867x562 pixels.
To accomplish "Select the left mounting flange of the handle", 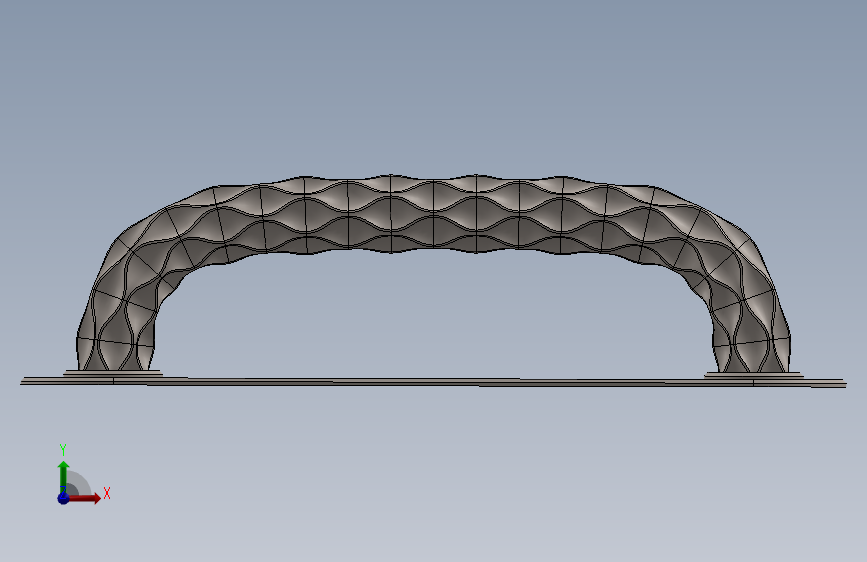I will click(x=113, y=373).
